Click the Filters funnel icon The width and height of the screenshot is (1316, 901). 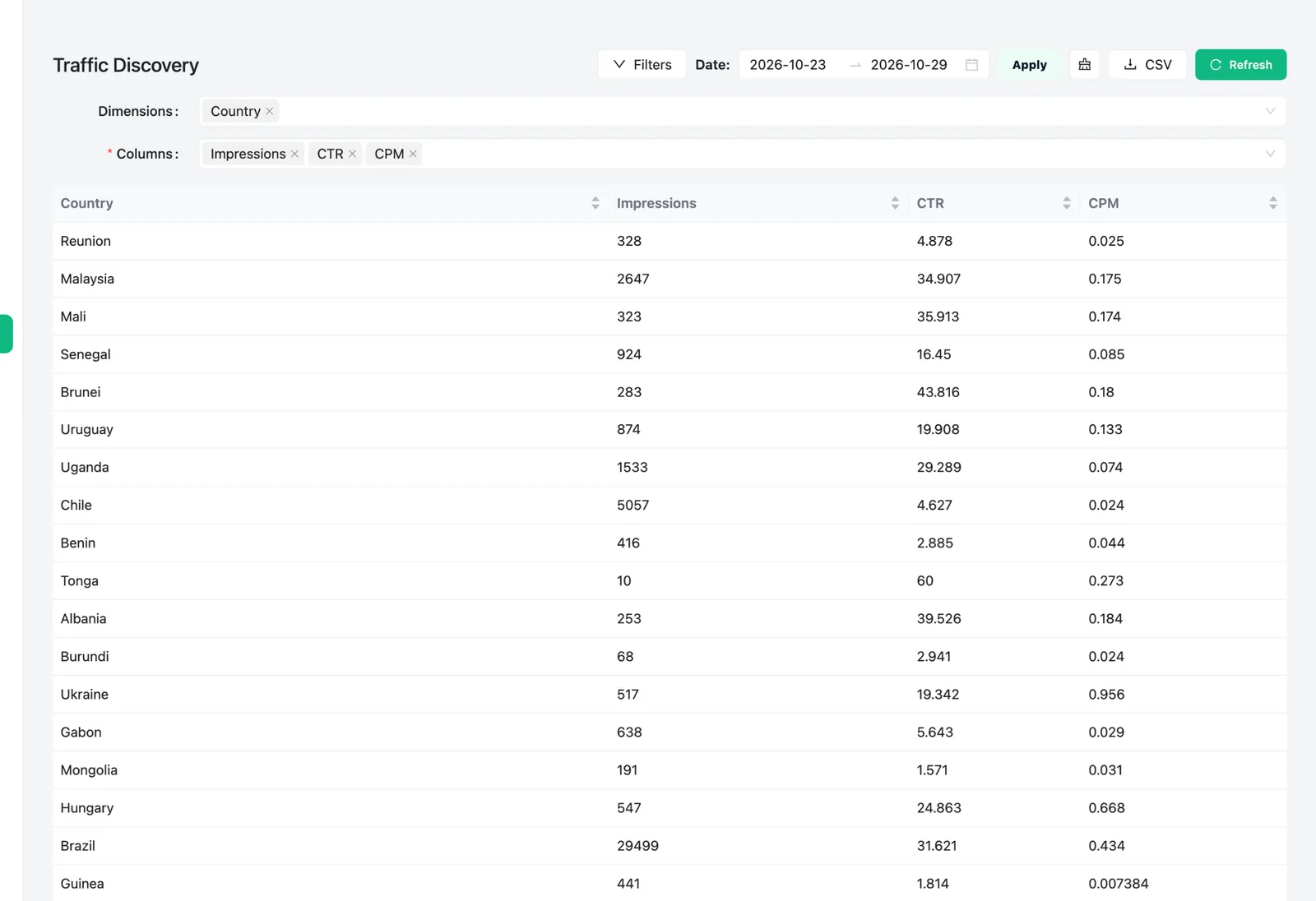point(619,64)
